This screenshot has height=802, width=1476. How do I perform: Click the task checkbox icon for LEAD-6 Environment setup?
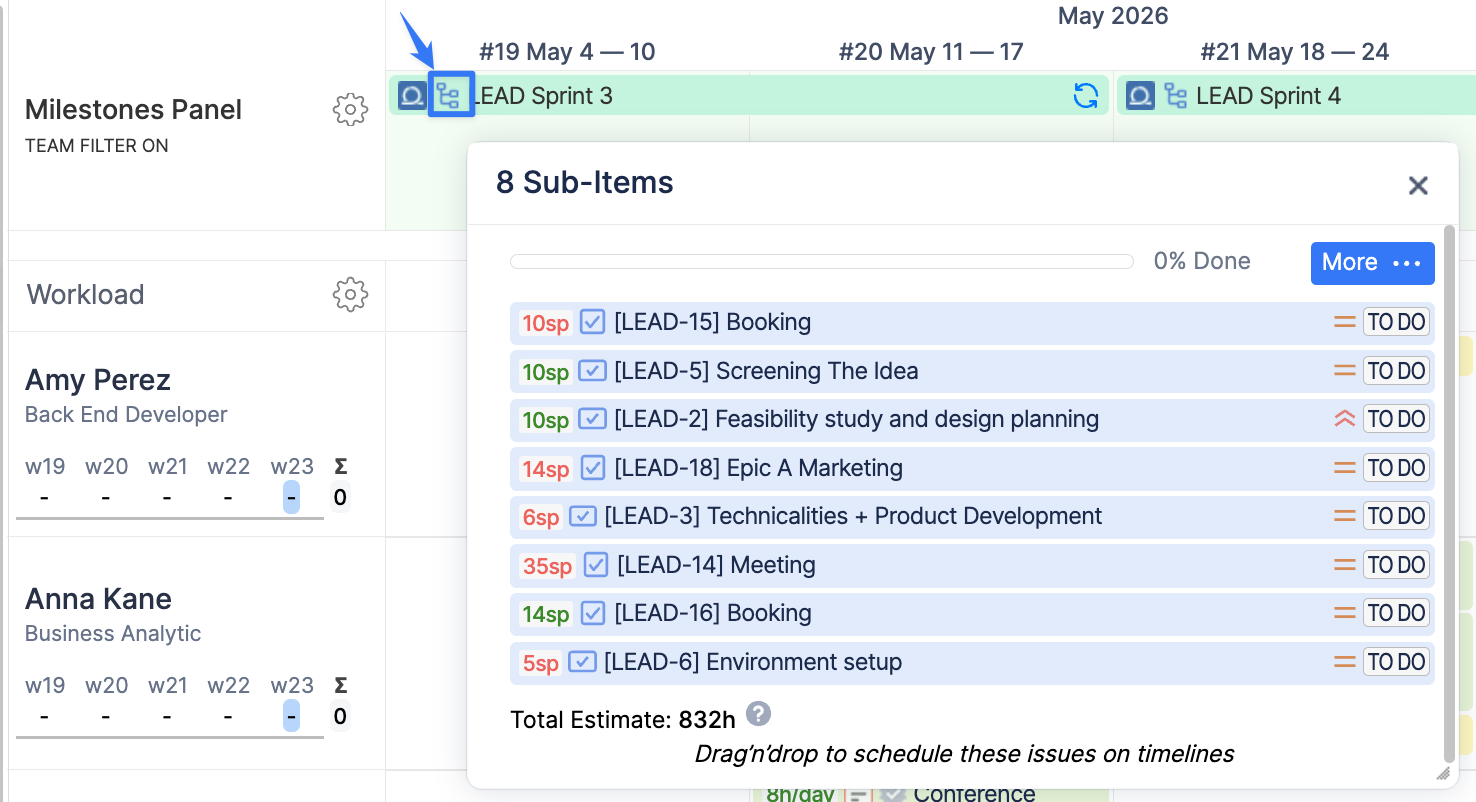[583, 662]
